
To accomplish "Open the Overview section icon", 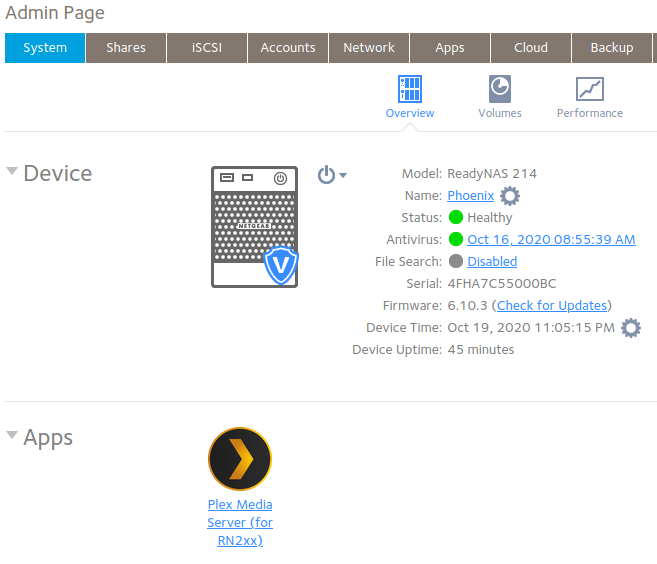I will tap(410, 89).
